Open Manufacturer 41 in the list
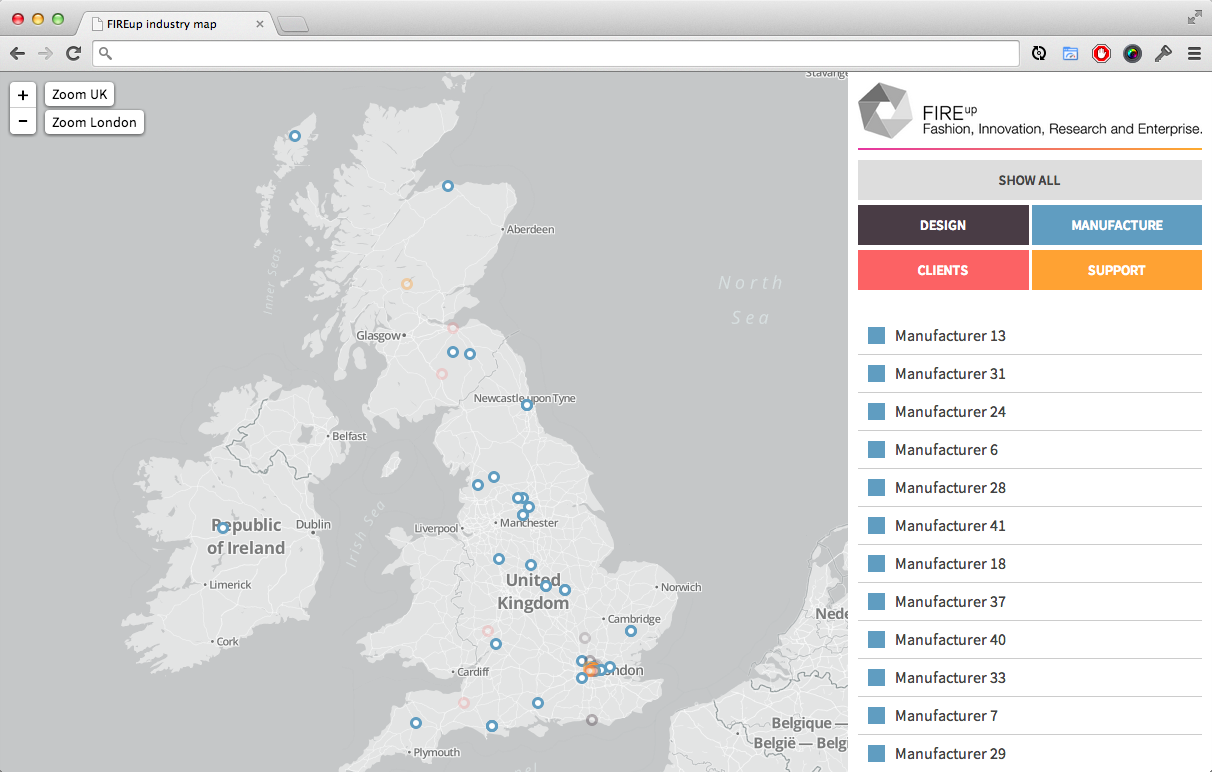 point(1030,526)
